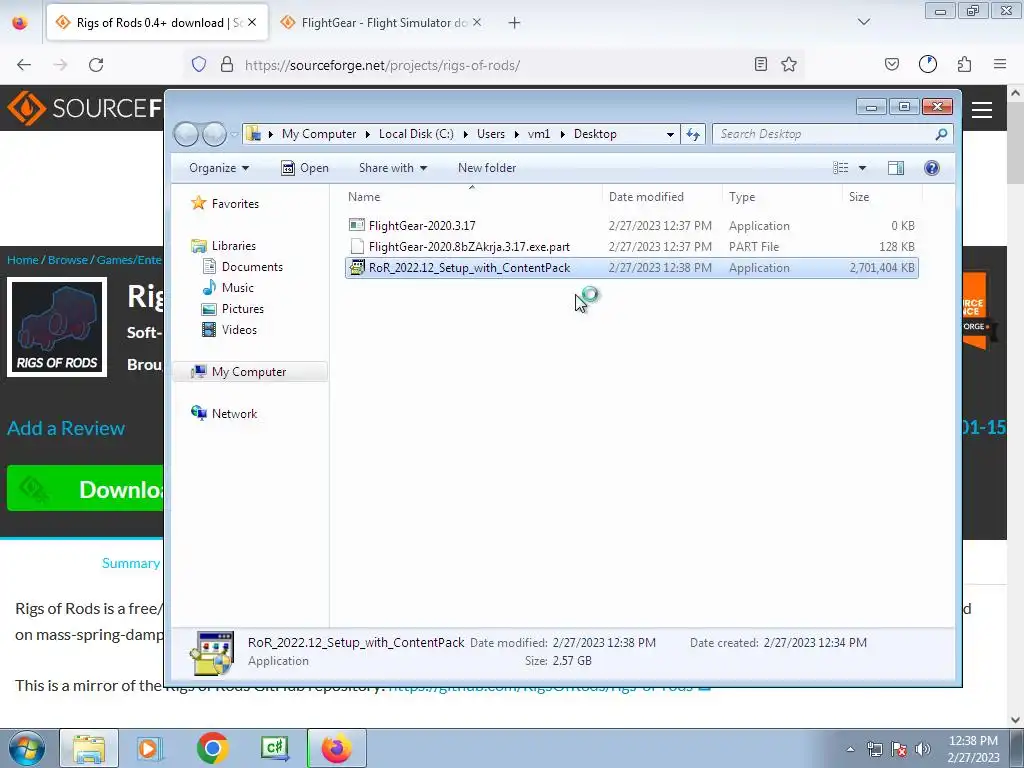This screenshot has width=1024, height=768.
Task: Sort by Size column header
Action: (882, 197)
